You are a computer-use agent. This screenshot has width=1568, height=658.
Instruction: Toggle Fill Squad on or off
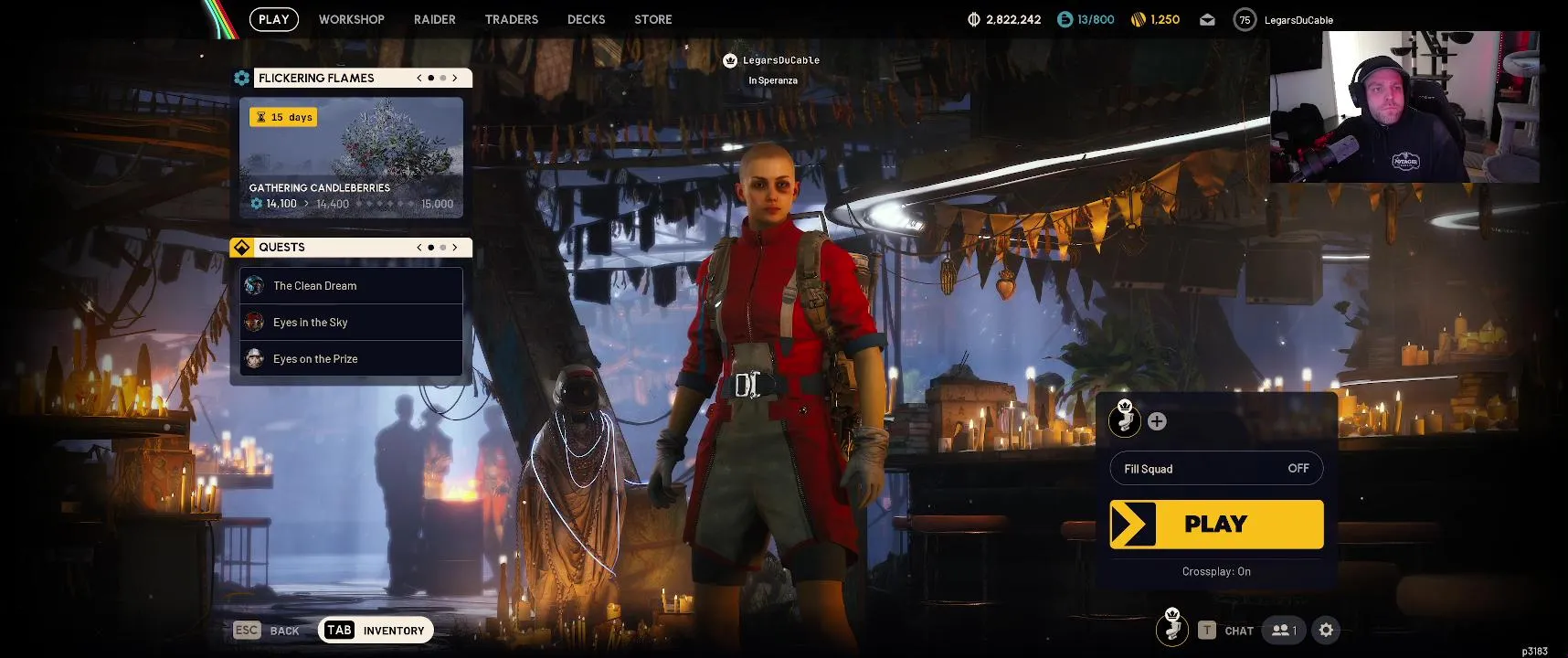pyautogui.click(x=1216, y=468)
